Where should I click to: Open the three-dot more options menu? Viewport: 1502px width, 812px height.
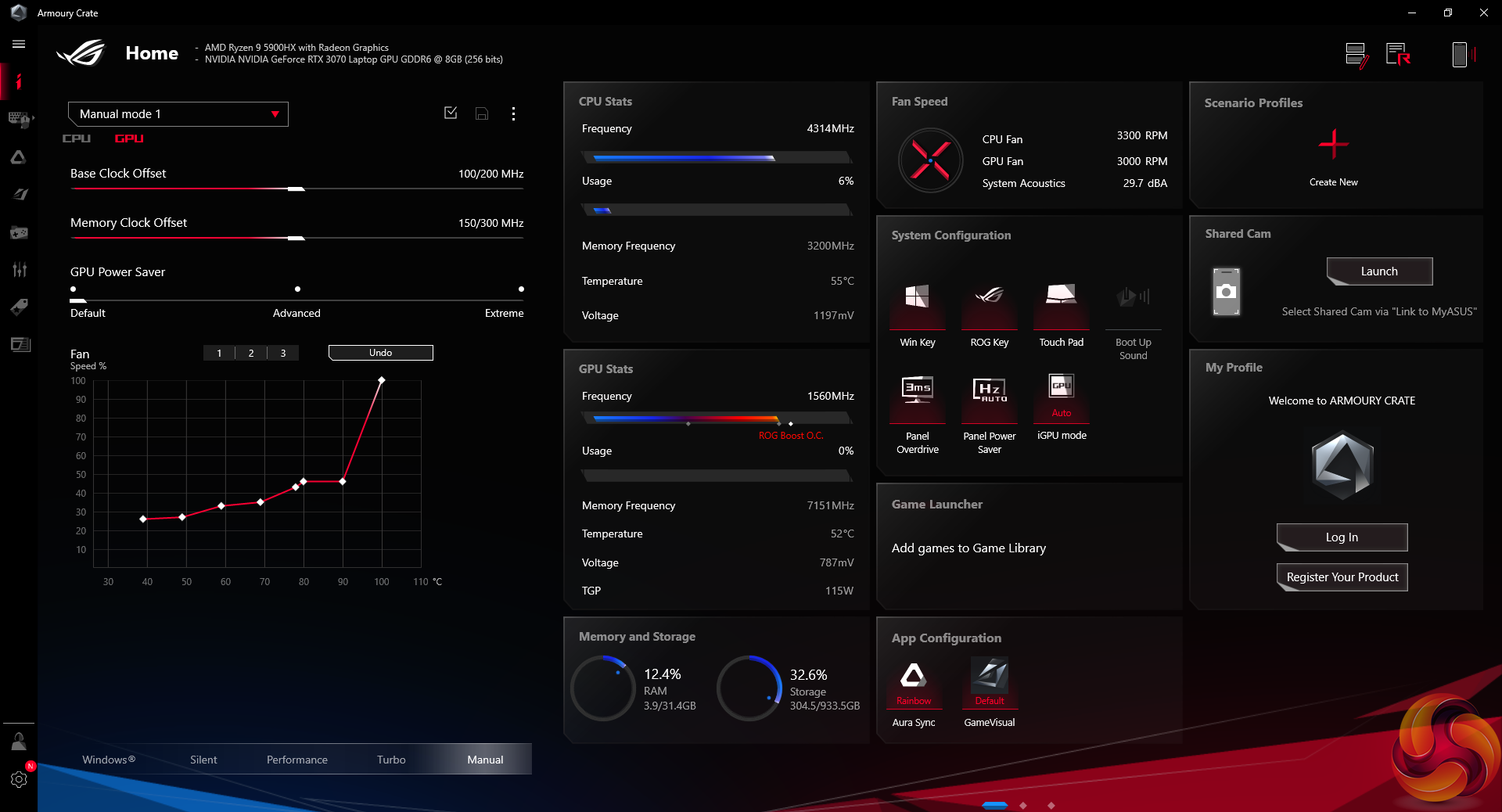pos(513,114)
